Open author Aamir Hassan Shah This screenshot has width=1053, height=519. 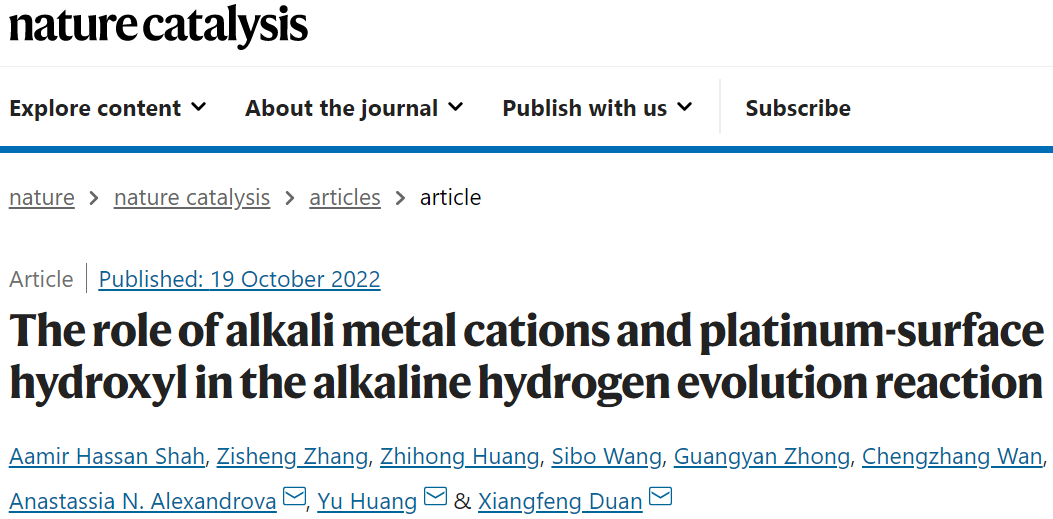(x=107, y=457)
